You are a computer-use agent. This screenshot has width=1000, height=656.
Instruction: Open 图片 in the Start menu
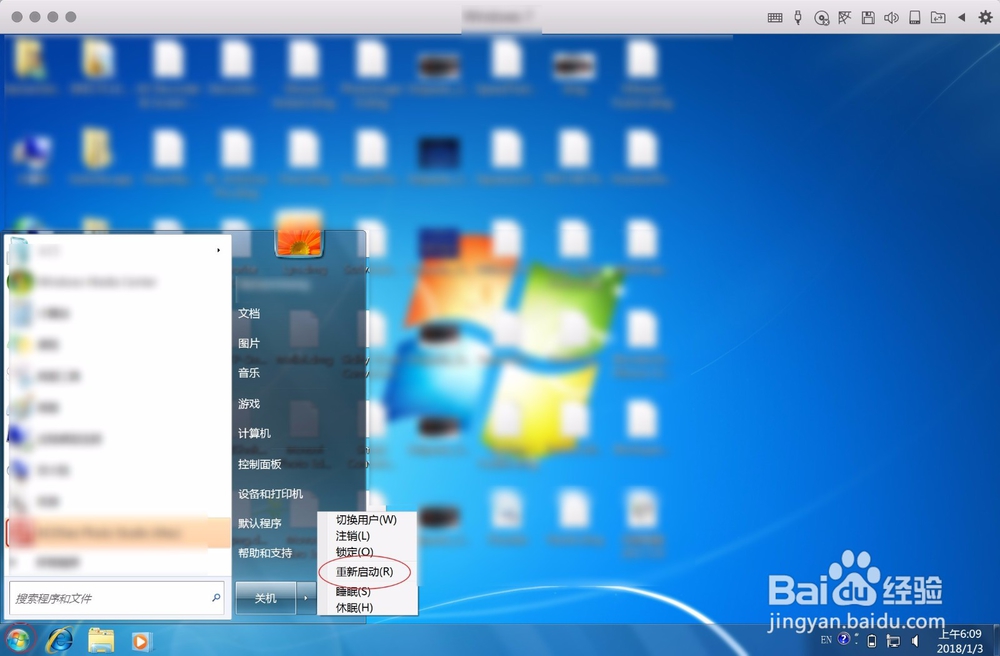pyautogui.click(x=249, y=343)
